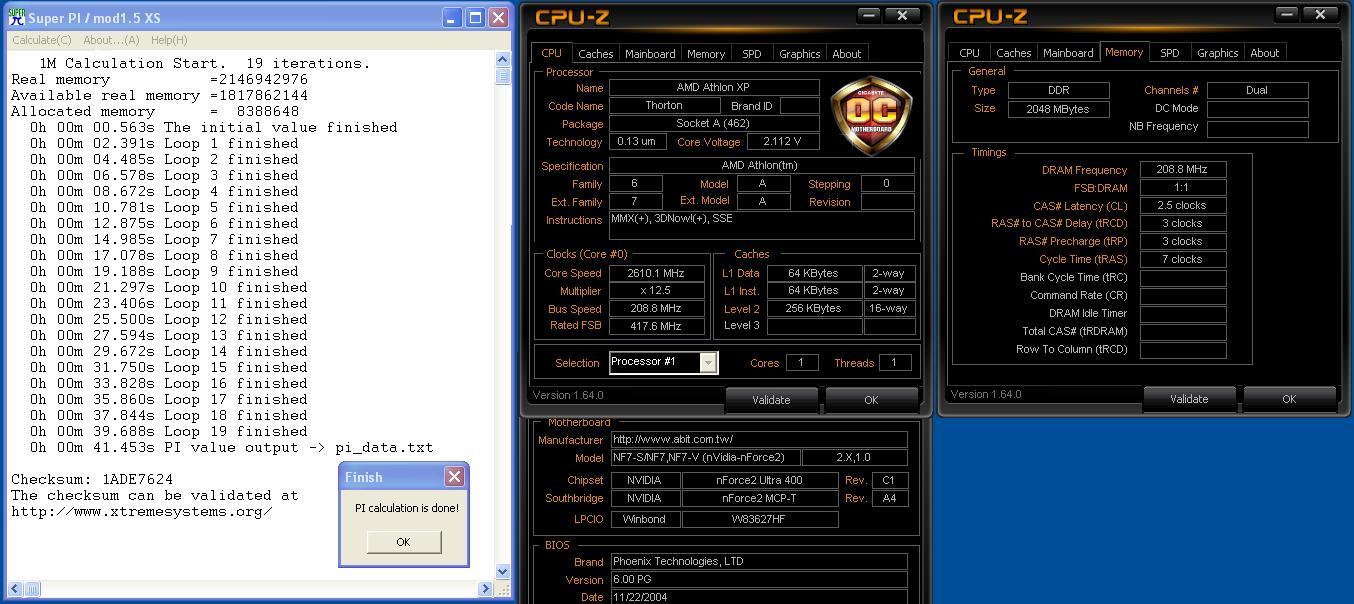Click the BIOS Brand Phoenix Technologies field

coord(759,562)
